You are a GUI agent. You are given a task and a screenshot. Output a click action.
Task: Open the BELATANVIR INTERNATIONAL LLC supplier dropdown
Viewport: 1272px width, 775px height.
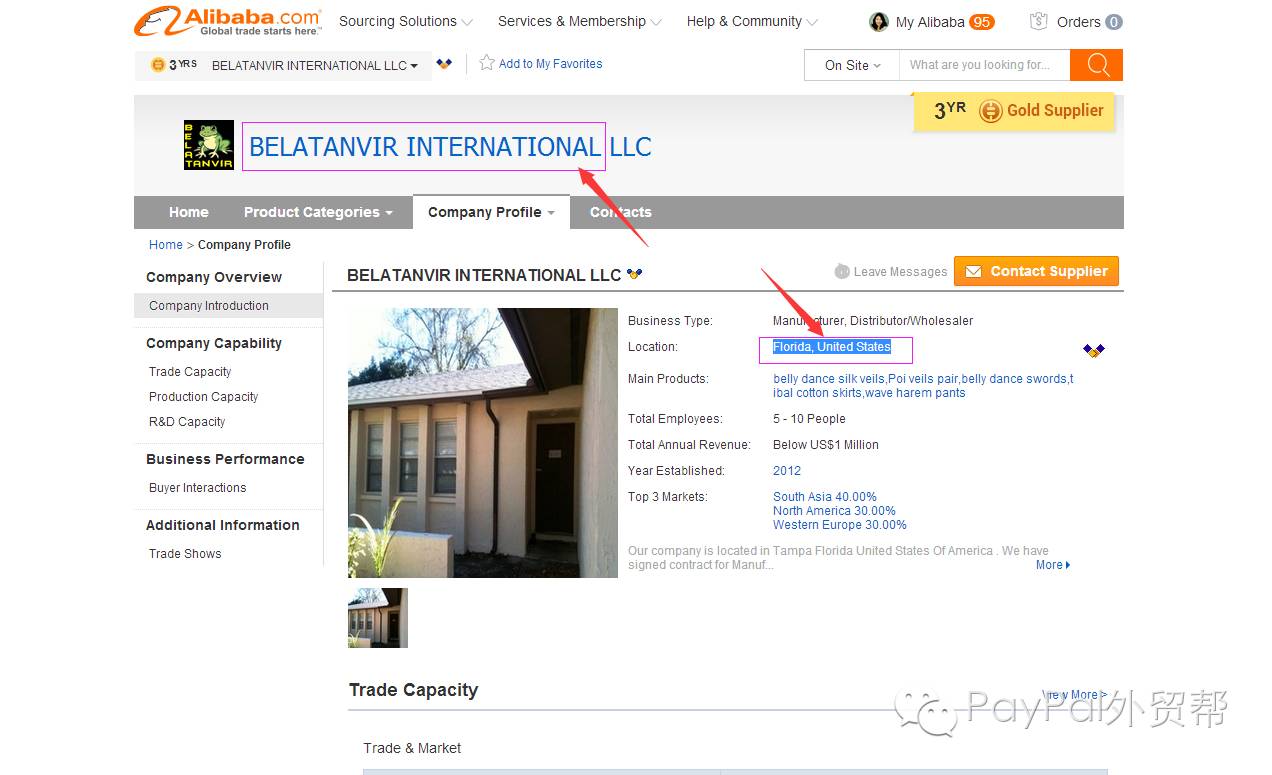315,65
